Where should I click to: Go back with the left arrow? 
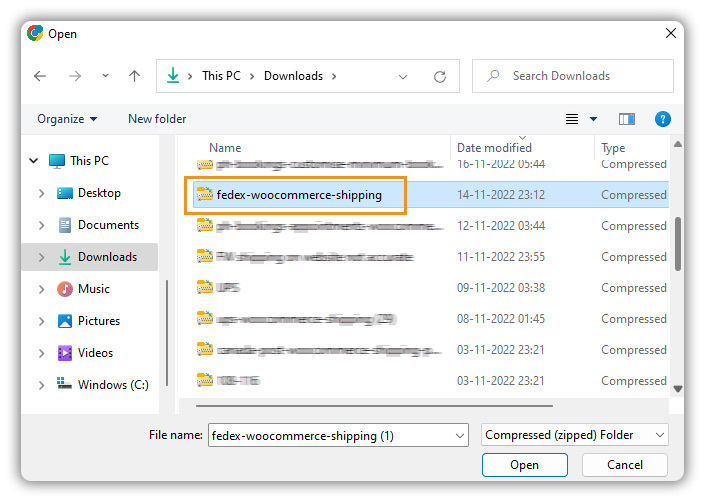[x=40, y=76]
